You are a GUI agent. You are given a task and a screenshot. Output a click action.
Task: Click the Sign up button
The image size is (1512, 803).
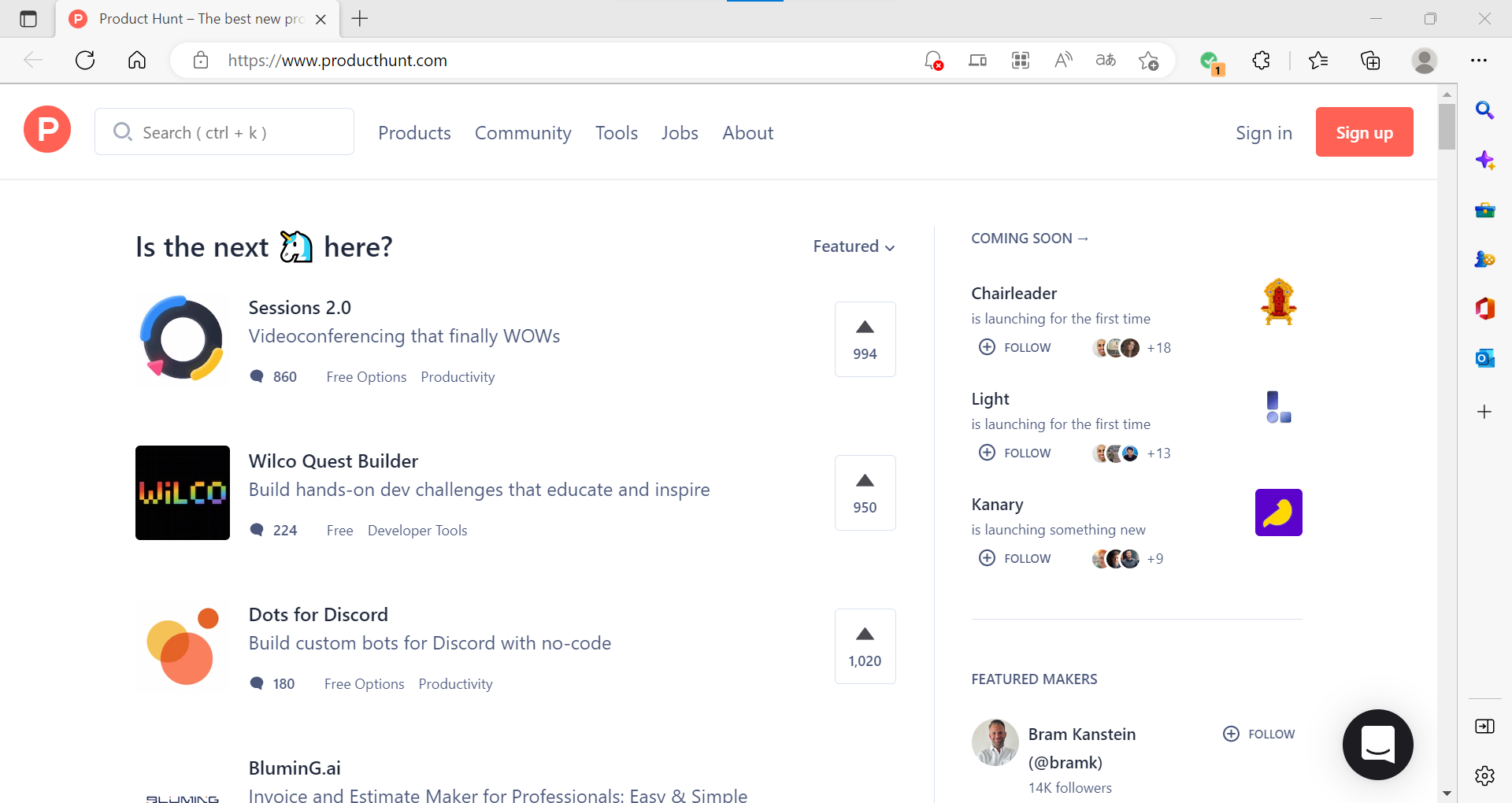(x=1364, y=132)
